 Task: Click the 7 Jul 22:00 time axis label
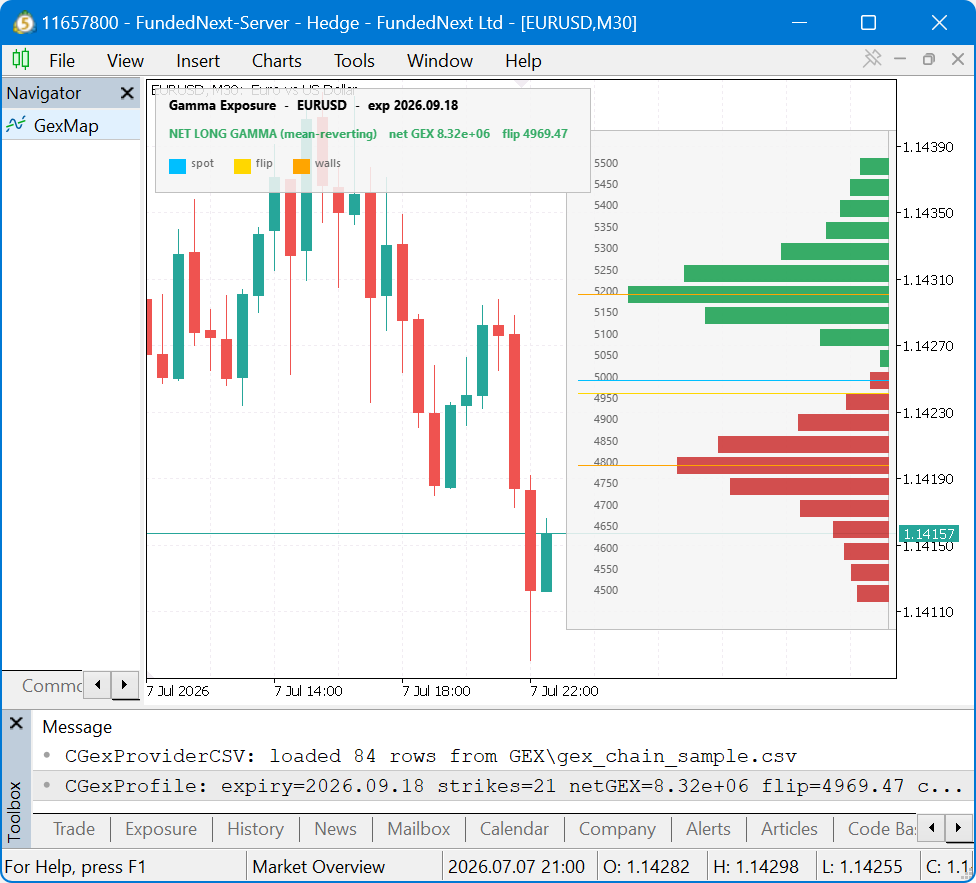[564, 691]
